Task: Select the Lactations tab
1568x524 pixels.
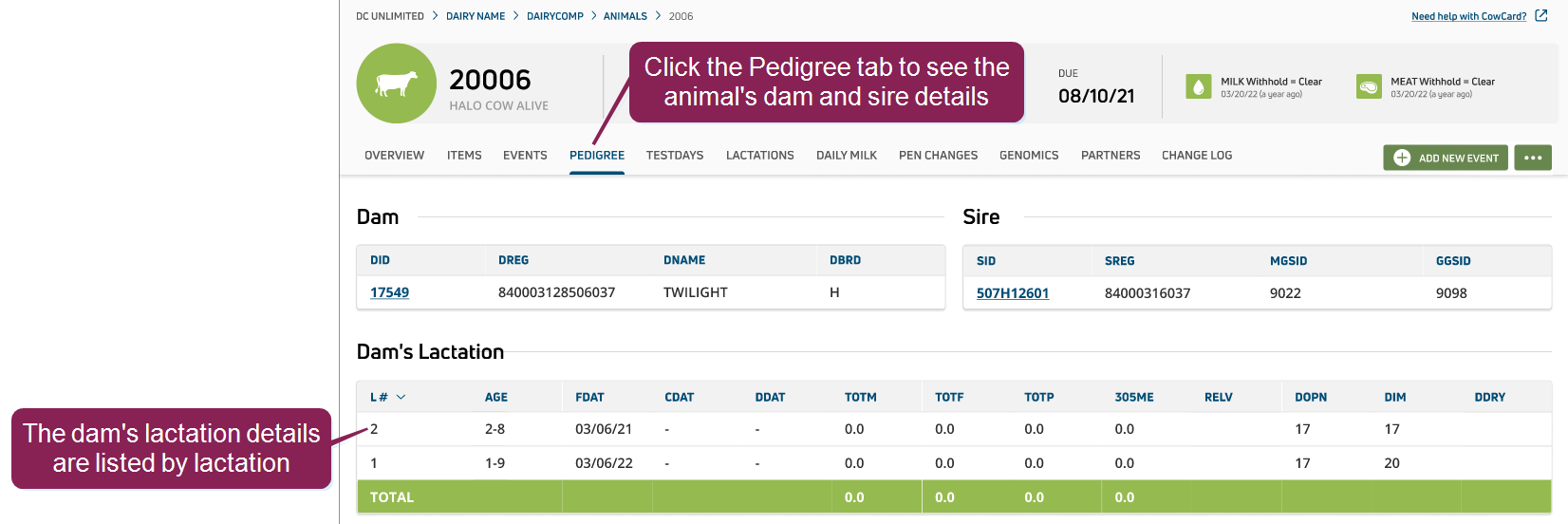Action: click(759, 156)
